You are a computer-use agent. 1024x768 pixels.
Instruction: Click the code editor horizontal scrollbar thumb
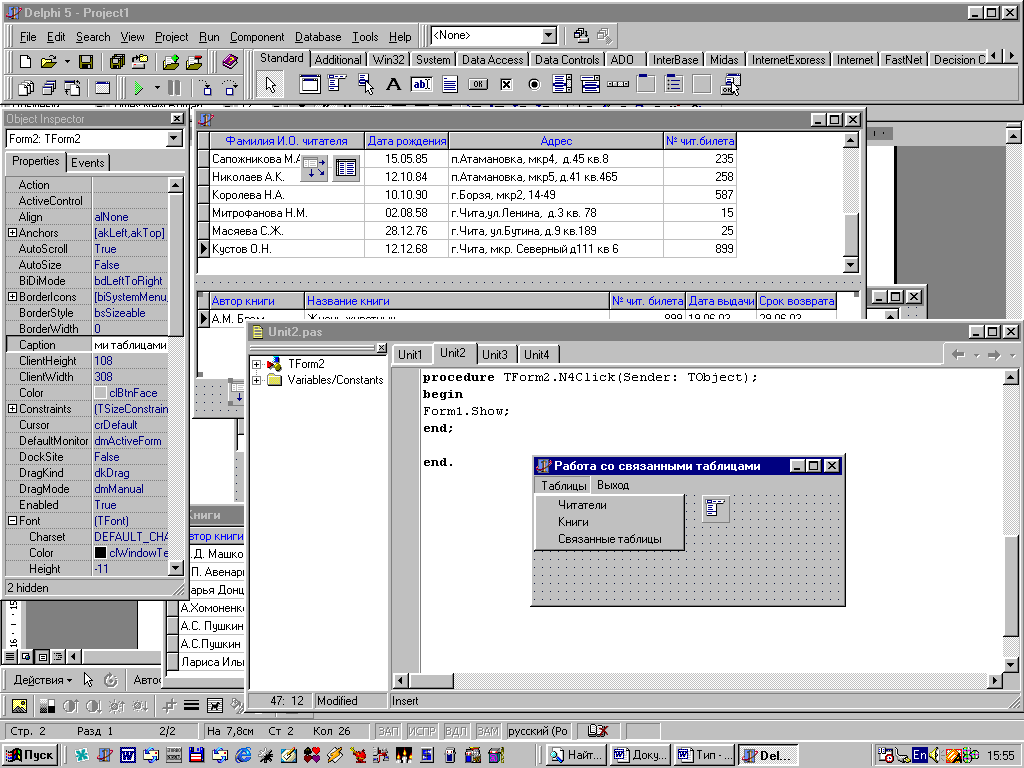(x=431, y=680)
